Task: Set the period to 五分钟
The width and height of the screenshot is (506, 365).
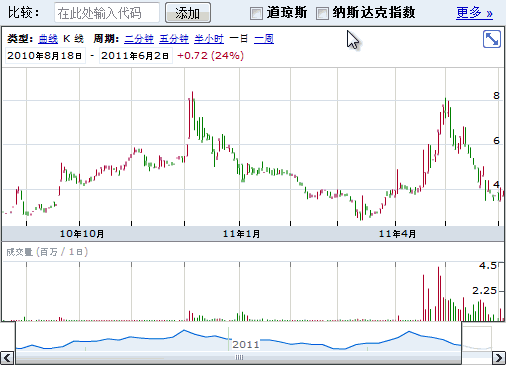Action: pos(174,39)
